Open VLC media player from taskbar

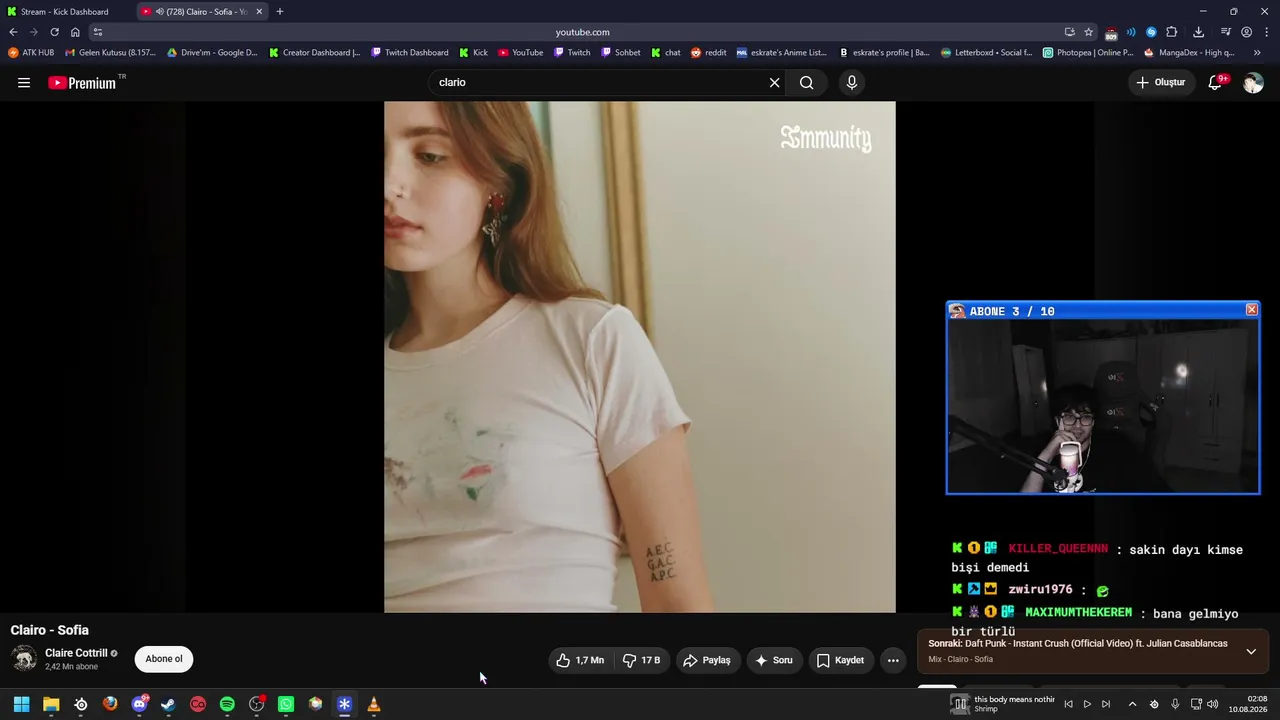pos(374,704)
